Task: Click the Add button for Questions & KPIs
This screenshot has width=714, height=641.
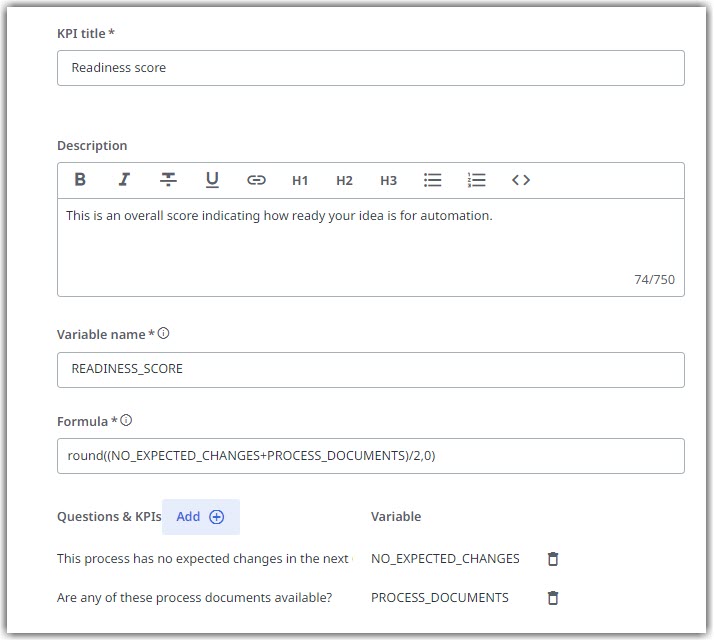Action: click(201, 517)
